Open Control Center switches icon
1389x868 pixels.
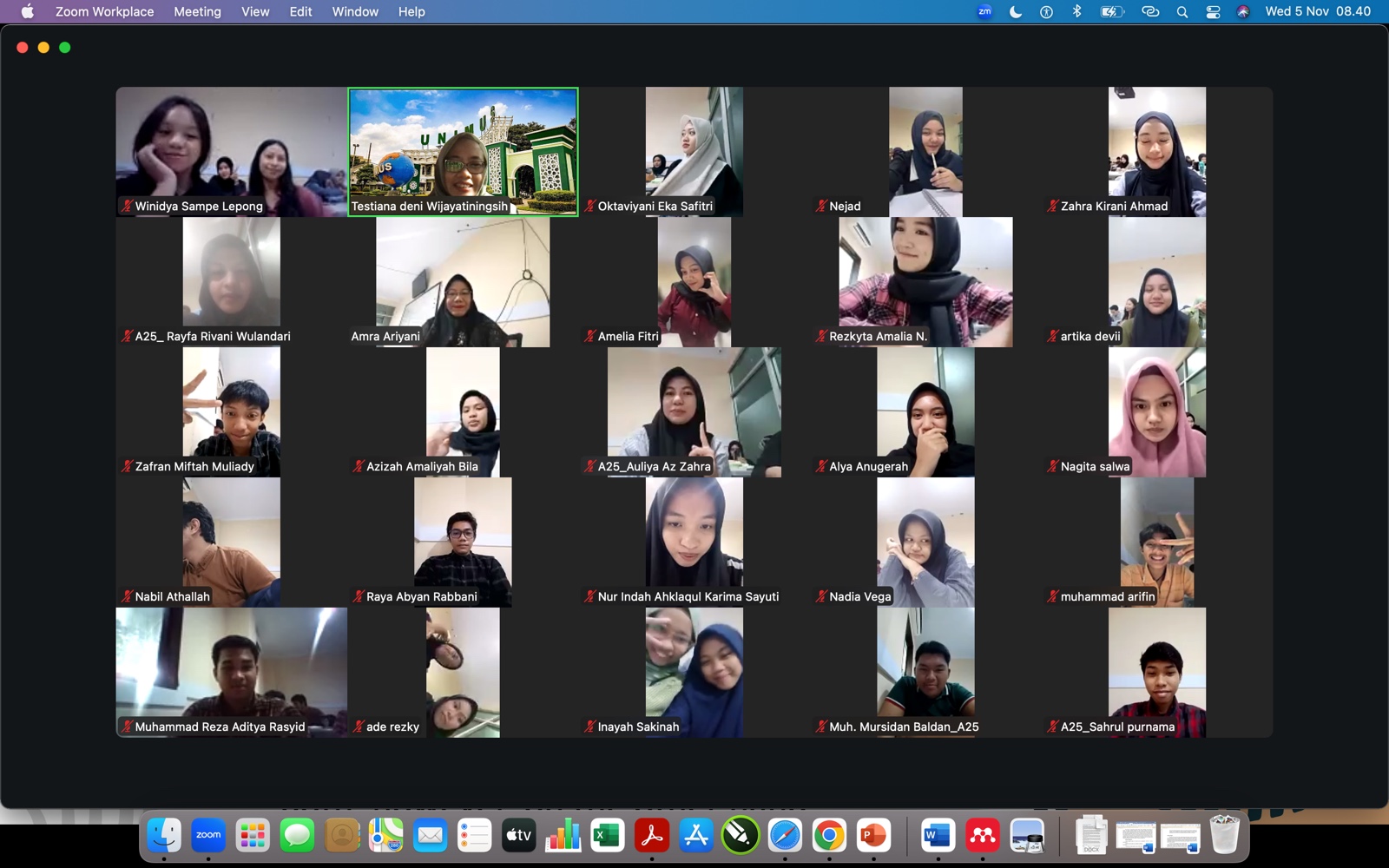(1213, 11)
